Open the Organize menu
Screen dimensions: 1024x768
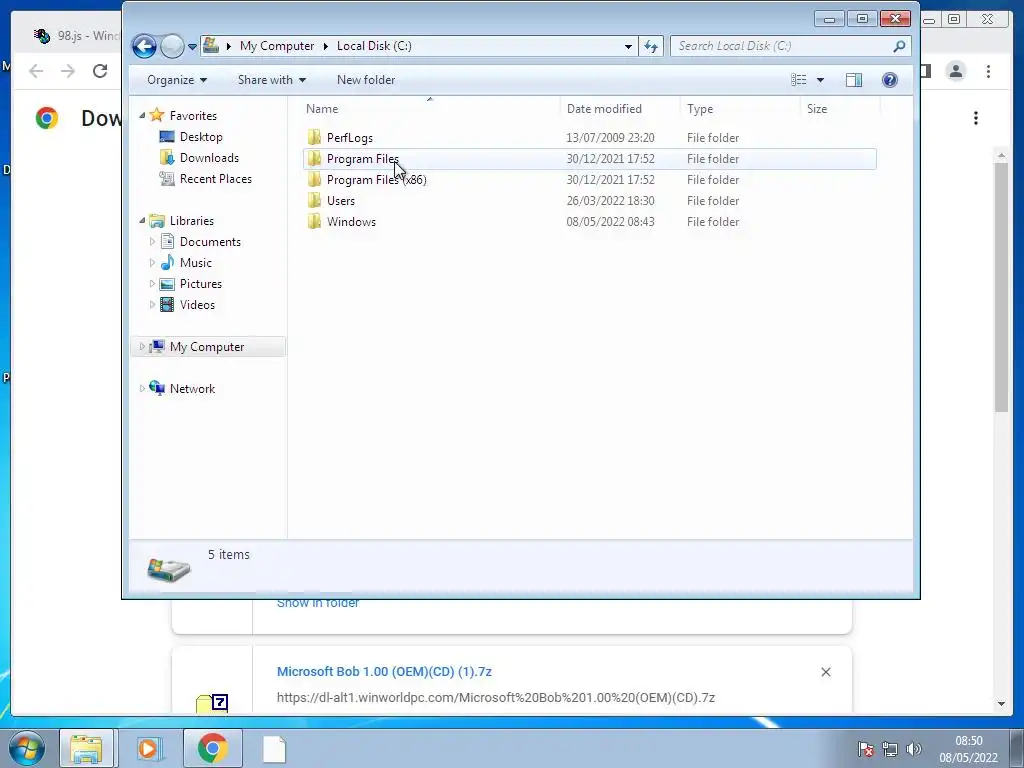177,80
